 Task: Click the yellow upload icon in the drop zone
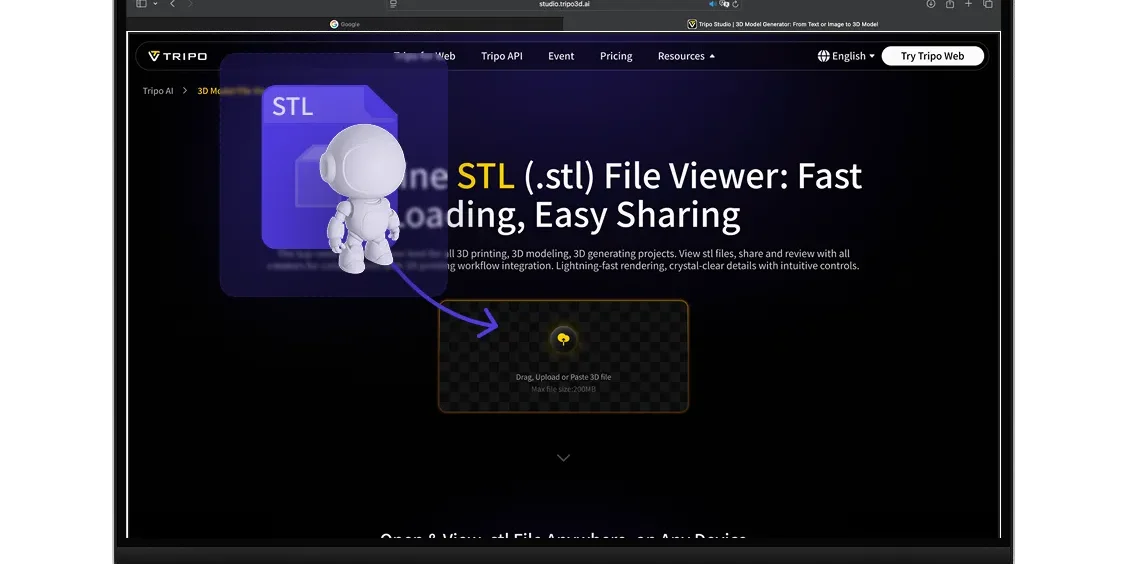coord(563,339)
